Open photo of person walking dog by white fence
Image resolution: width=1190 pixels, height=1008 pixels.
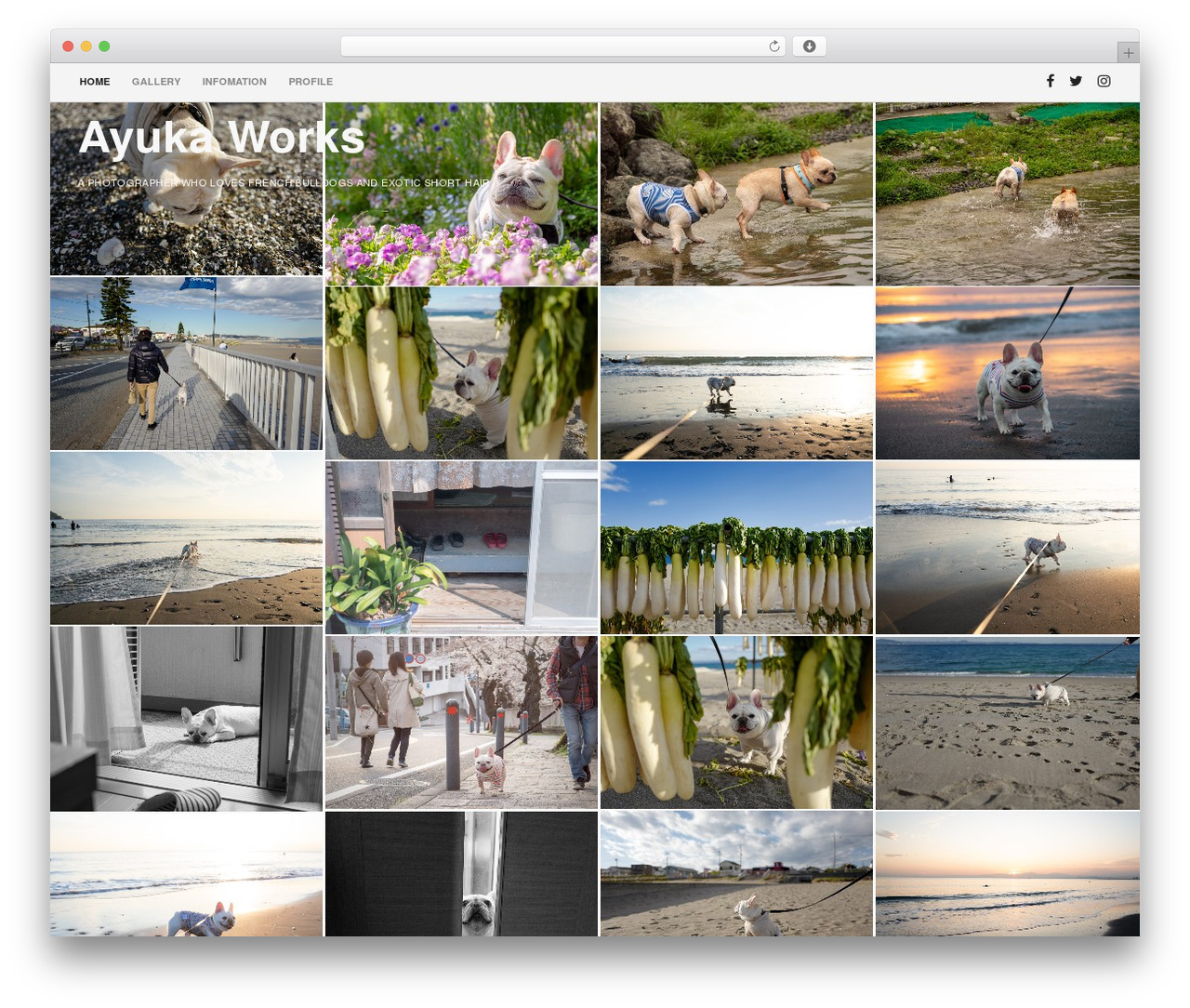(186, 364)
